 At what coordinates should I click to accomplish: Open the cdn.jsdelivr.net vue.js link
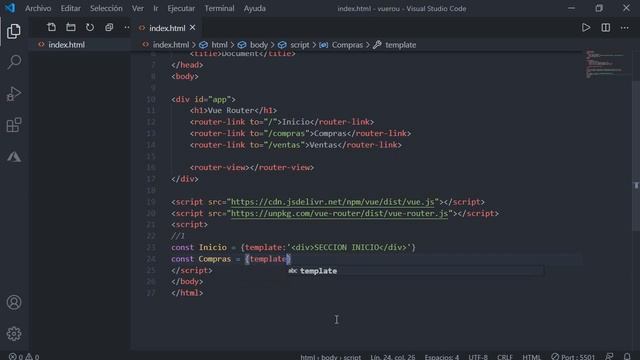click(x=332, y=202)
